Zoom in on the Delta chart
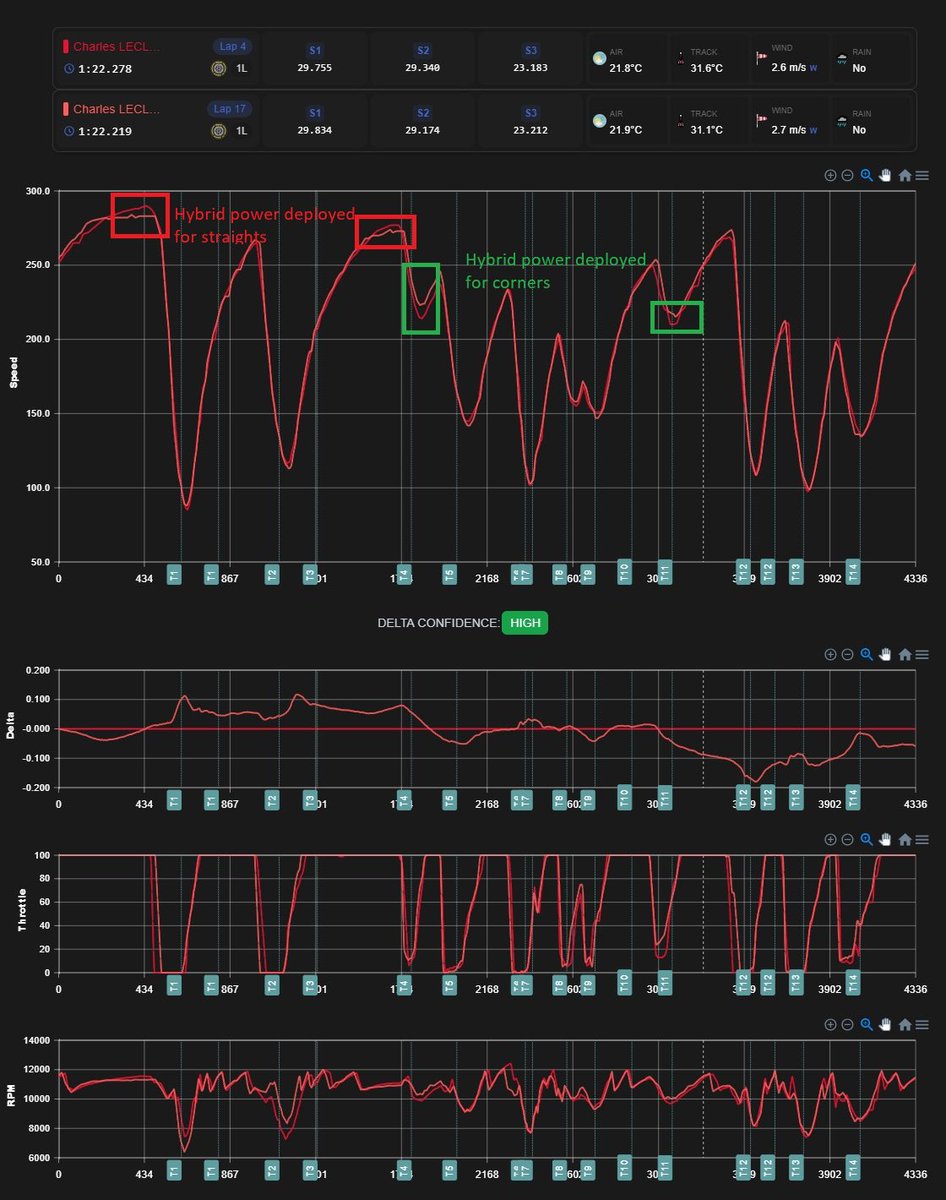Viewport: 946px width, 1200px height. pos(830,654)
